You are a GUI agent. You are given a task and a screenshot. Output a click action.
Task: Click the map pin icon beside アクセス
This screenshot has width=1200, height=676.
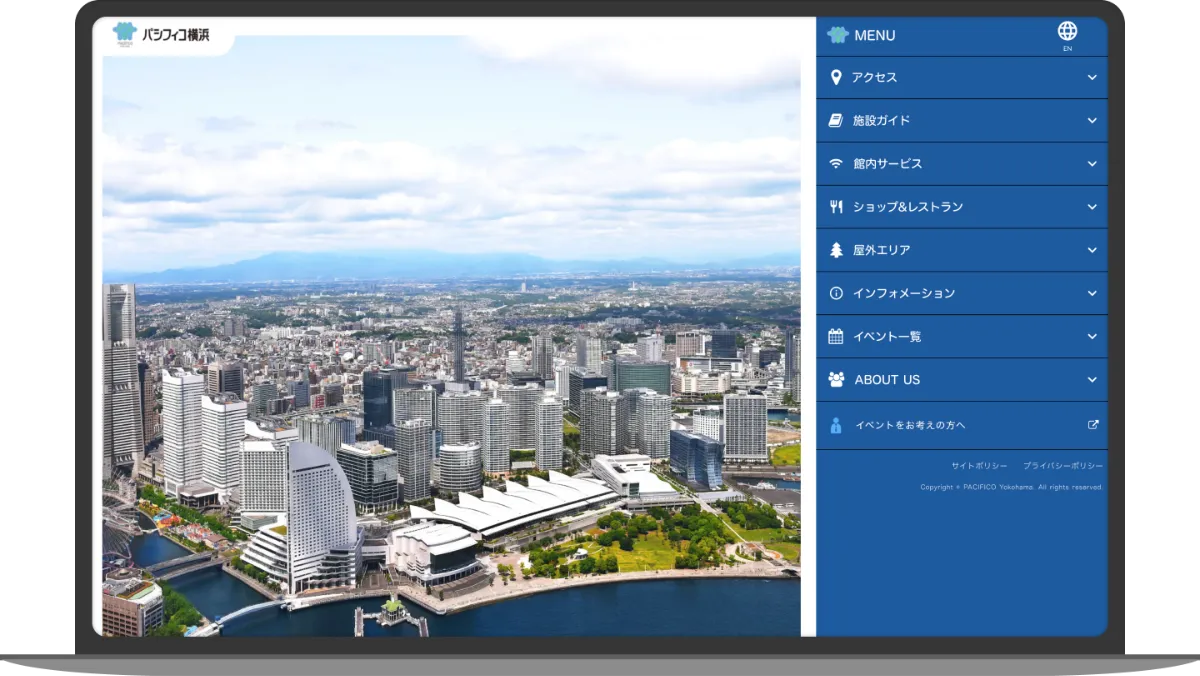click(x=836, y=77)
